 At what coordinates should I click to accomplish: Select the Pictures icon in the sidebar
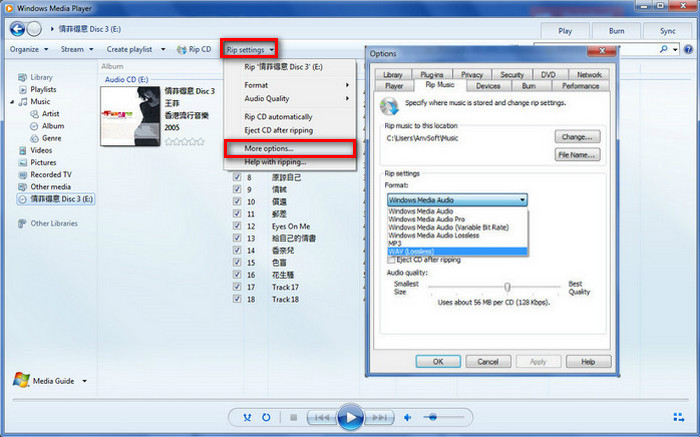coord(22,162)
